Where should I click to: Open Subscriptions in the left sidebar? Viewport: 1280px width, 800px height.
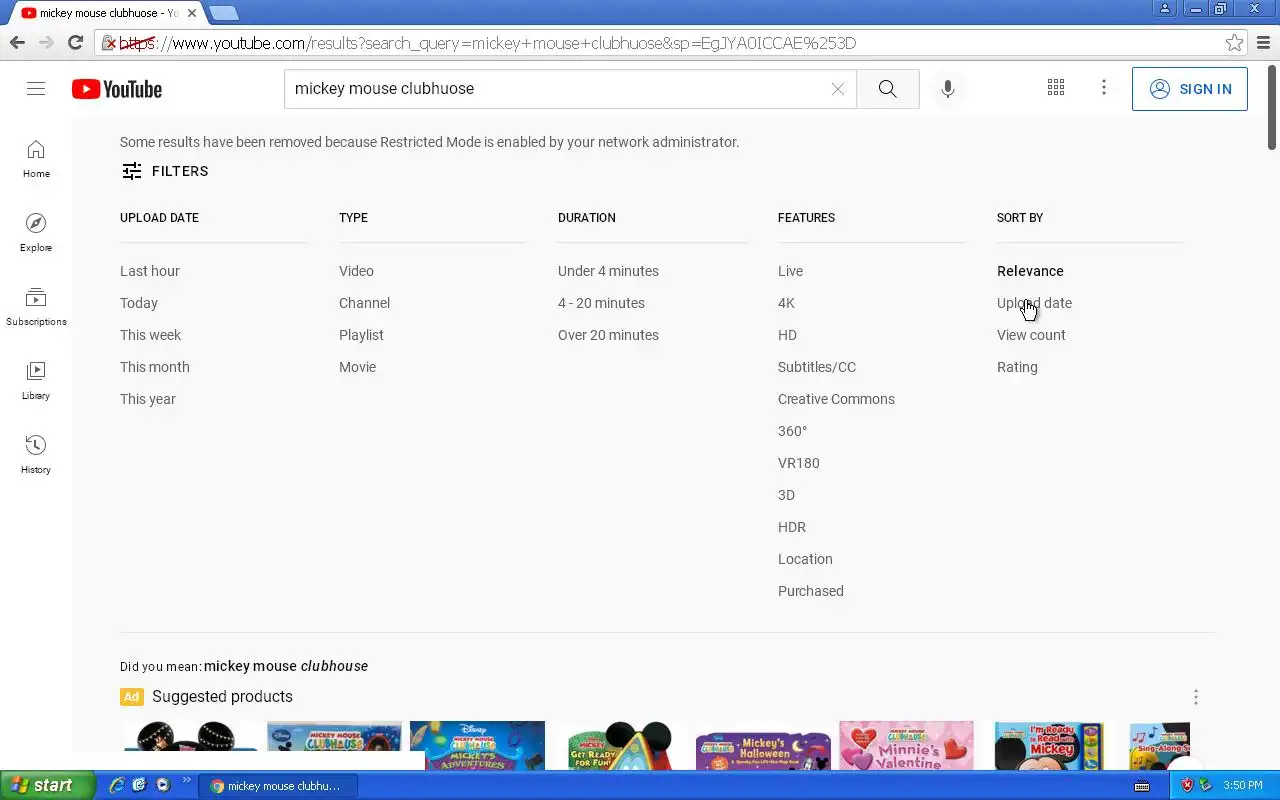click(36, 307)
